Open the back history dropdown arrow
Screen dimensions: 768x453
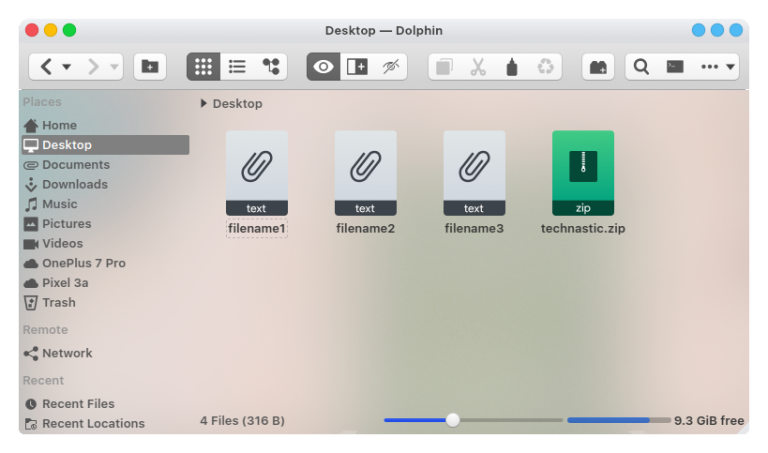coord(67,67)
